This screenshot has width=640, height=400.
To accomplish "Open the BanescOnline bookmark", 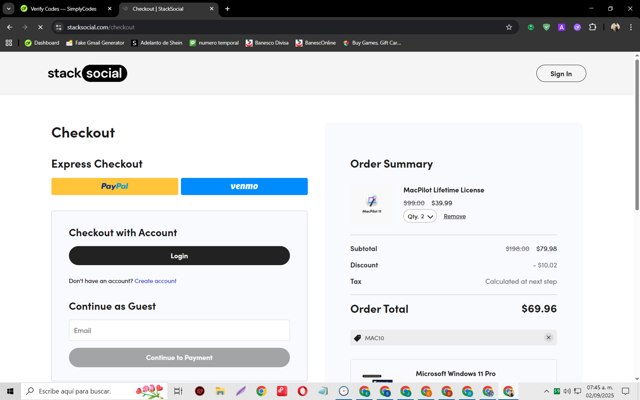I will tap(316, 43).
